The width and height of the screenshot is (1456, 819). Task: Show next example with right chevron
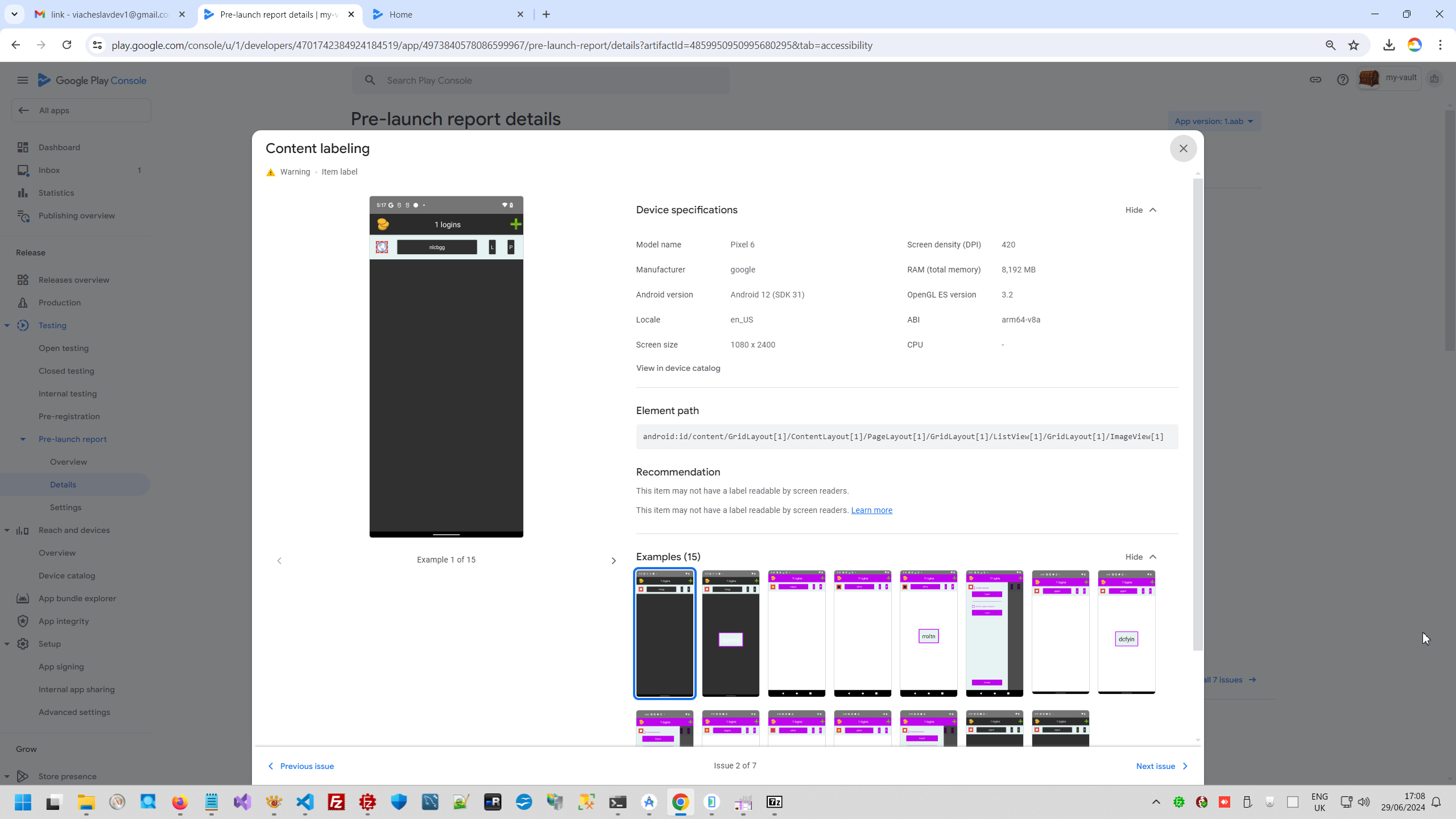click(x=613, y=561)
